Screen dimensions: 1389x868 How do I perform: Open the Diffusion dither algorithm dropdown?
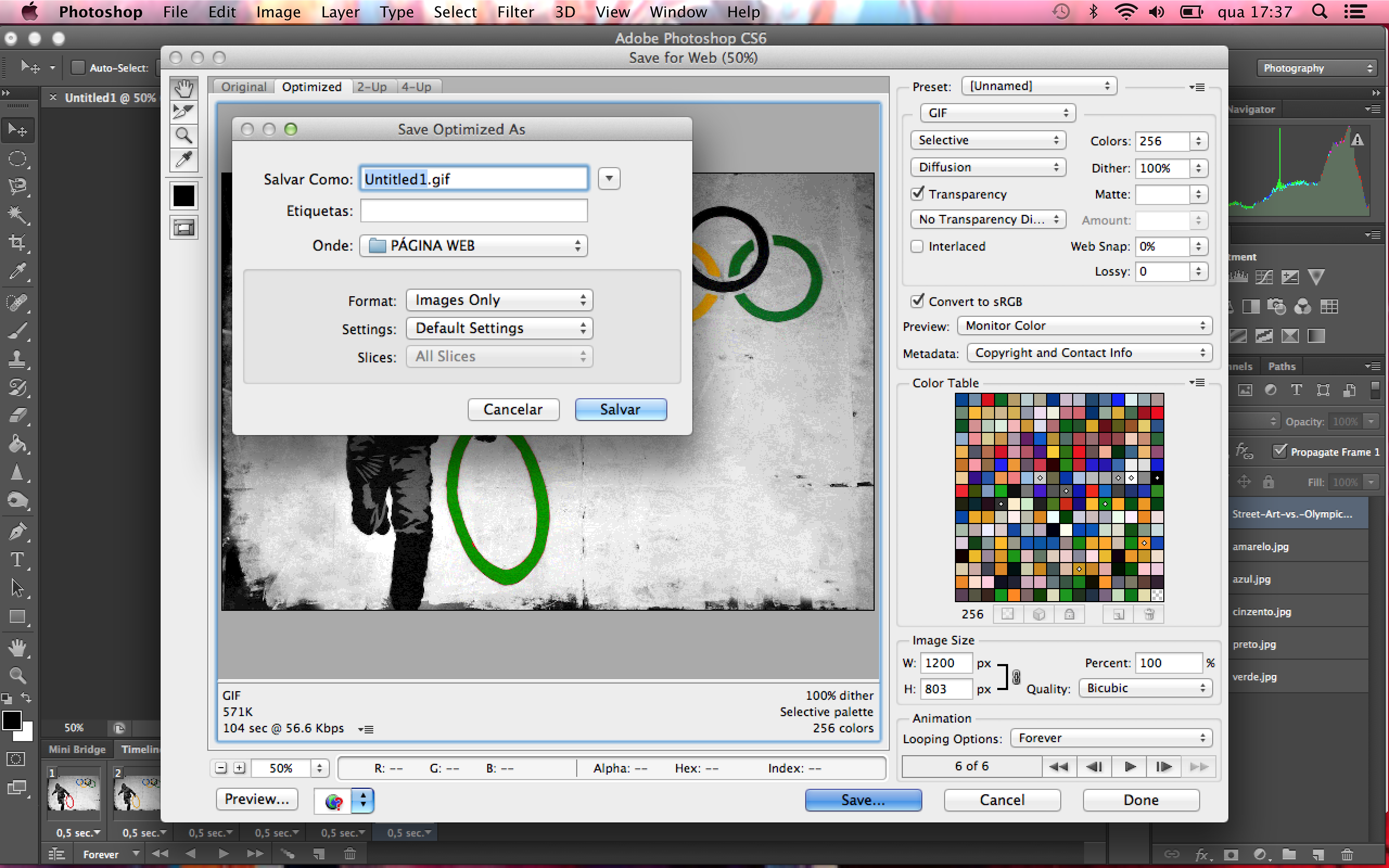coord(988,167)
